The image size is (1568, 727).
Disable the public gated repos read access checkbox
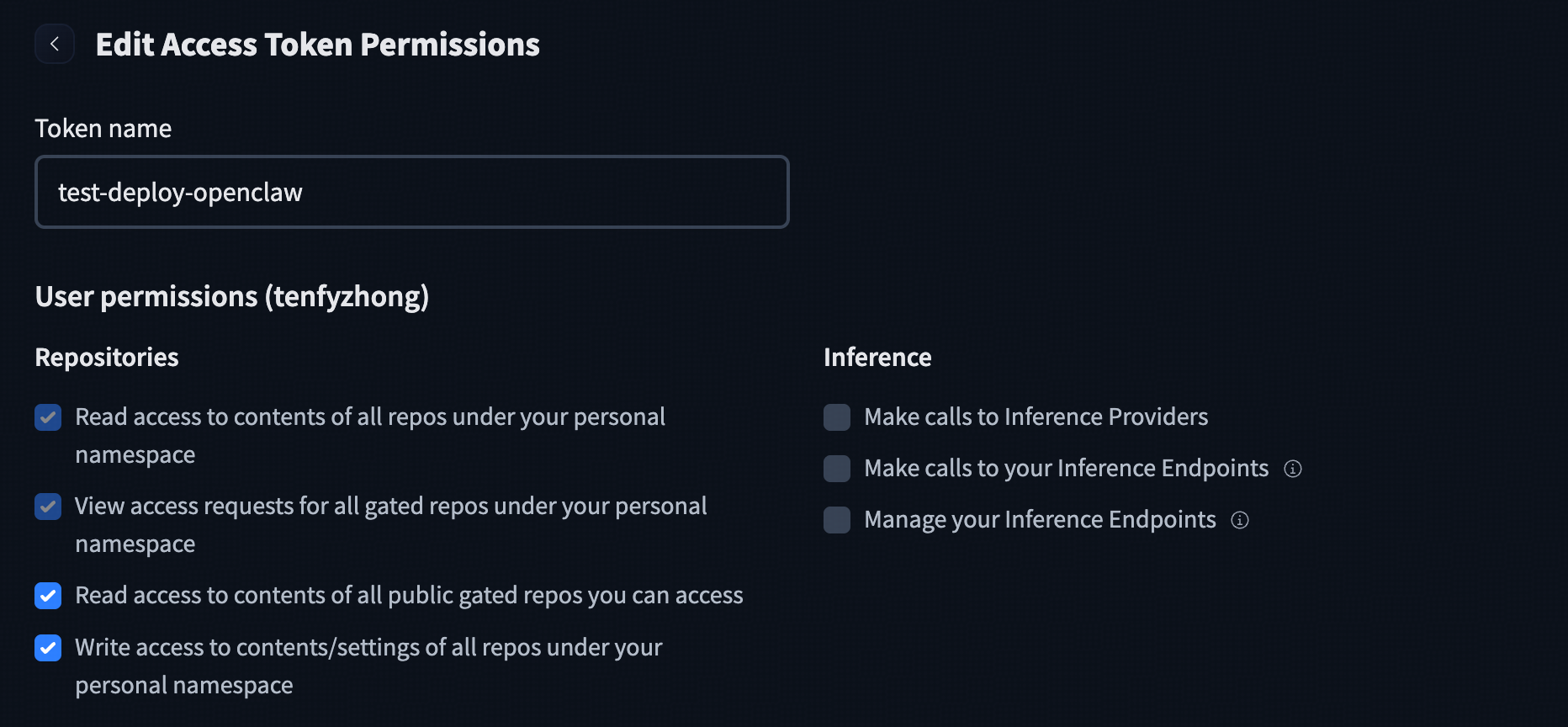[x=48, y=596]
